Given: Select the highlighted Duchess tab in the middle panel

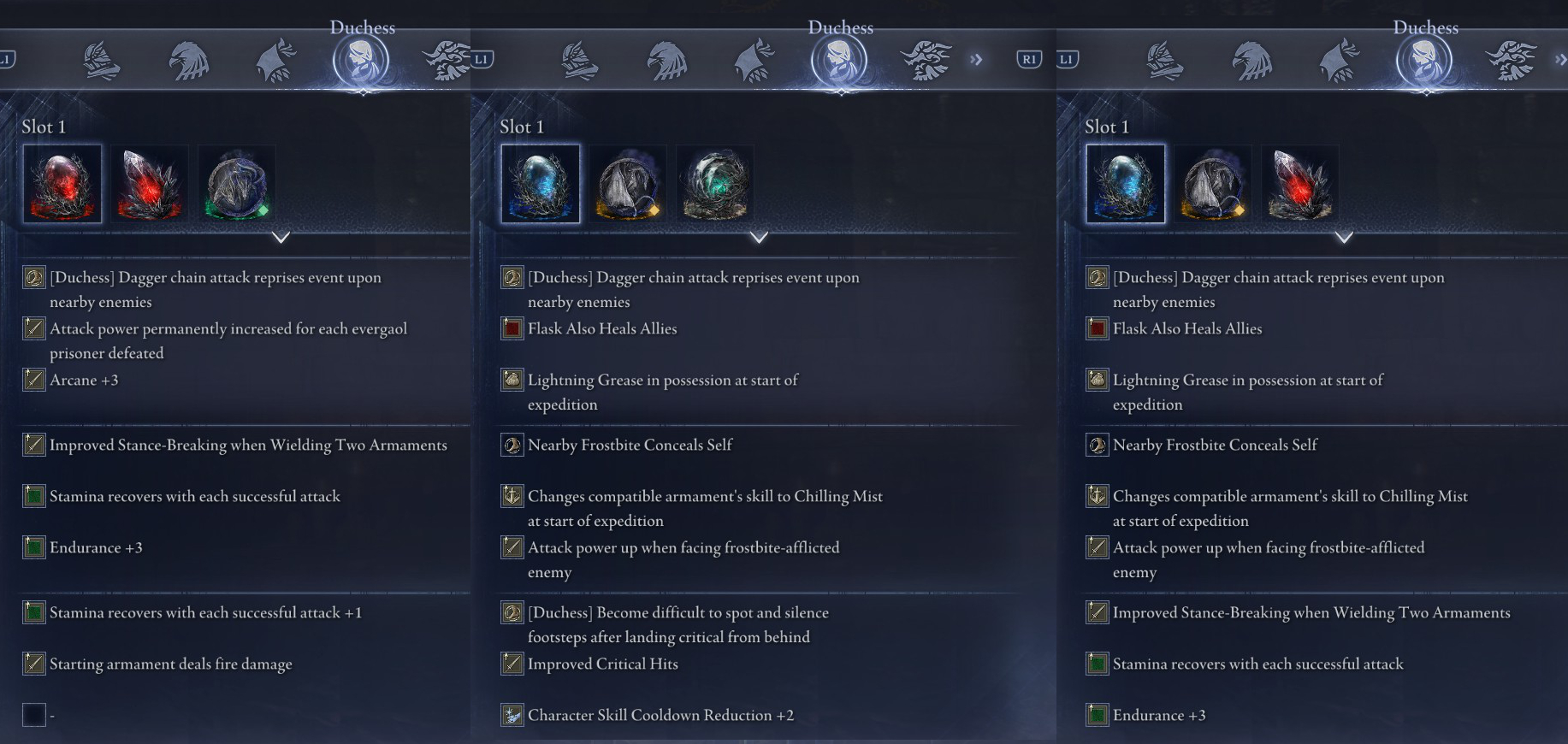Looking at the screenshot, I should point(839,62).
